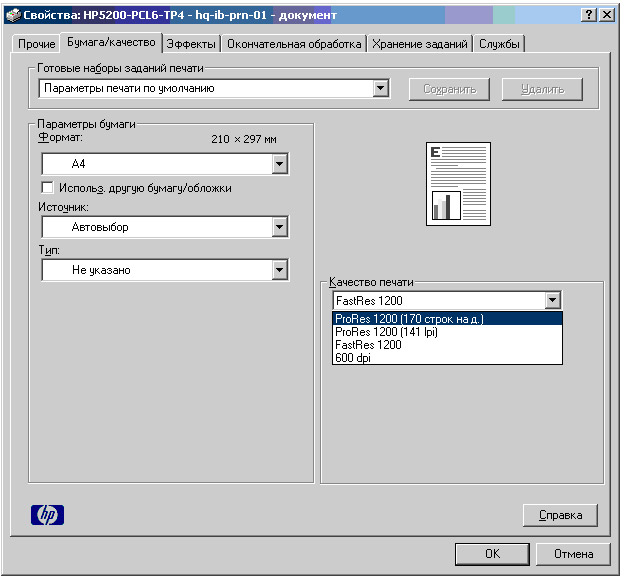Click the A4 paper size combo box

pos(165,164)
